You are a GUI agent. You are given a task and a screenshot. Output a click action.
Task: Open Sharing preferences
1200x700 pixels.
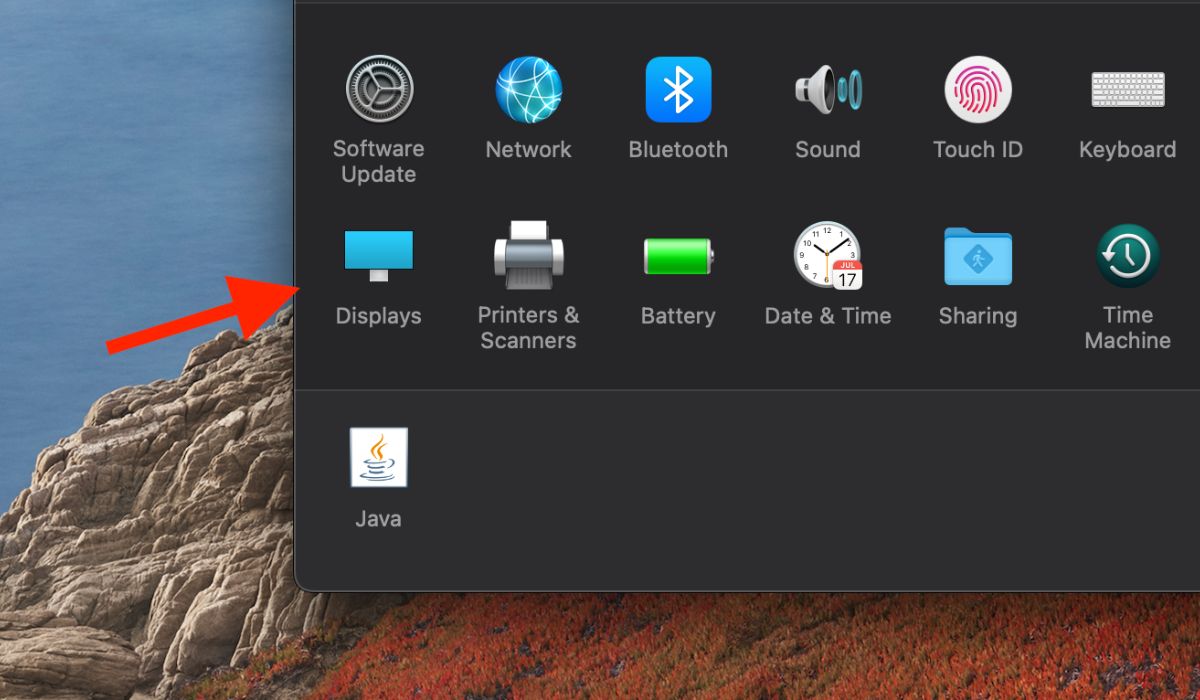click(977, 255)
